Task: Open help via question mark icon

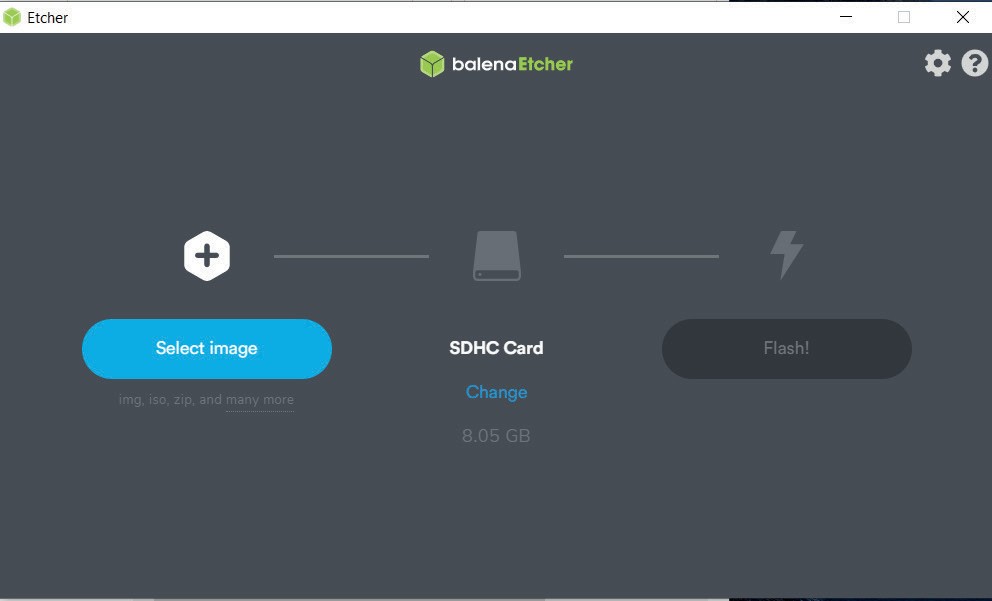Action: [974, 63]
